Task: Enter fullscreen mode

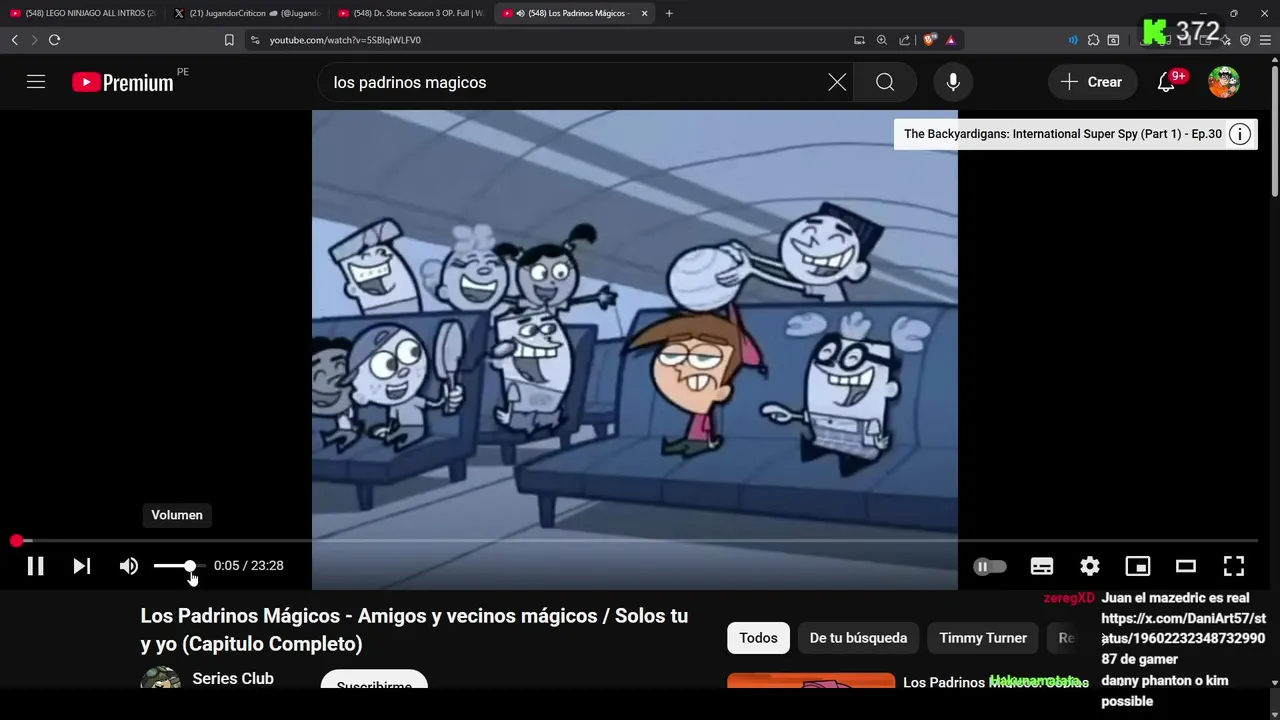Action: click(1234, 566)
